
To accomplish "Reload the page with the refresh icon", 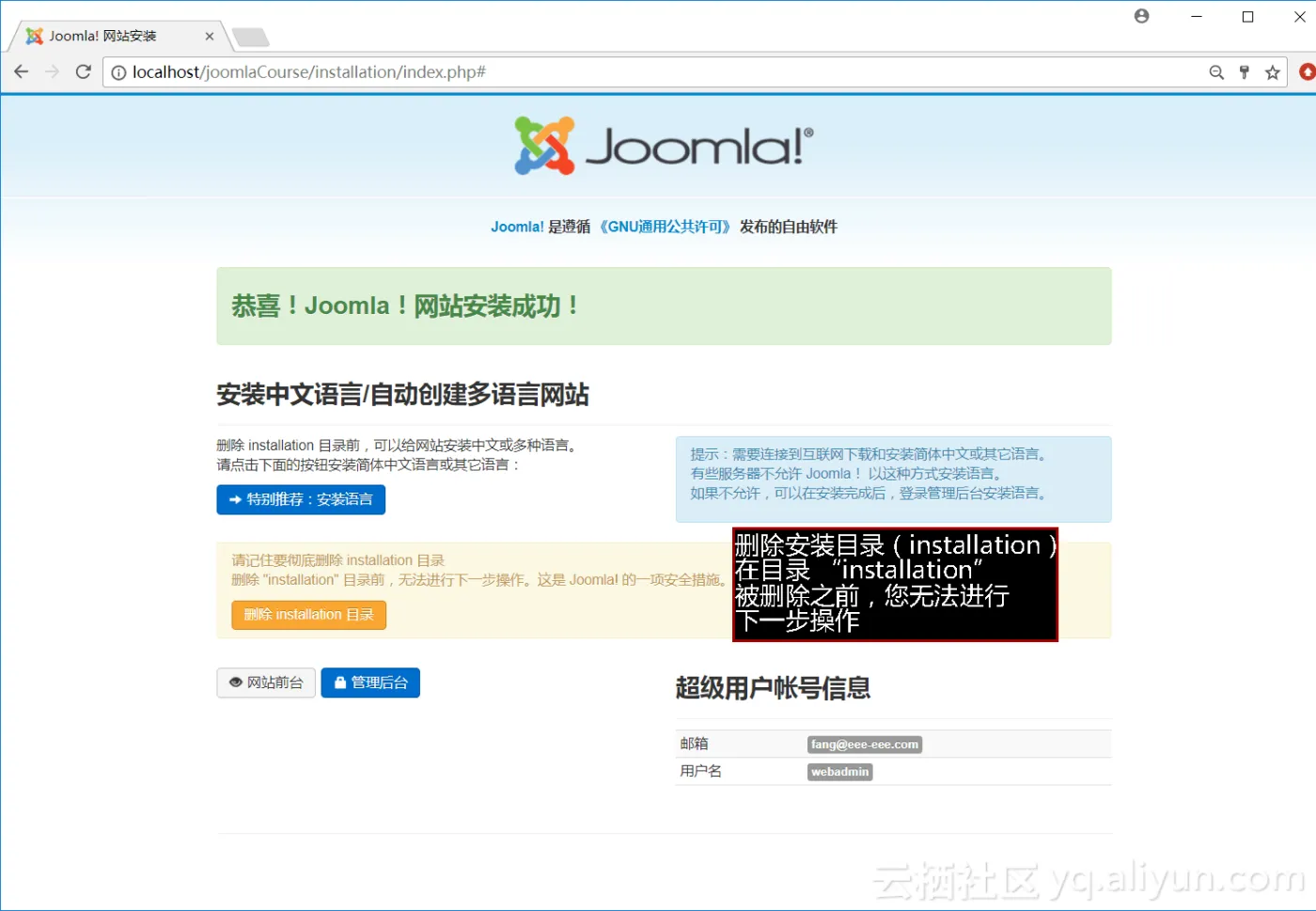I will tap(83, 71).
